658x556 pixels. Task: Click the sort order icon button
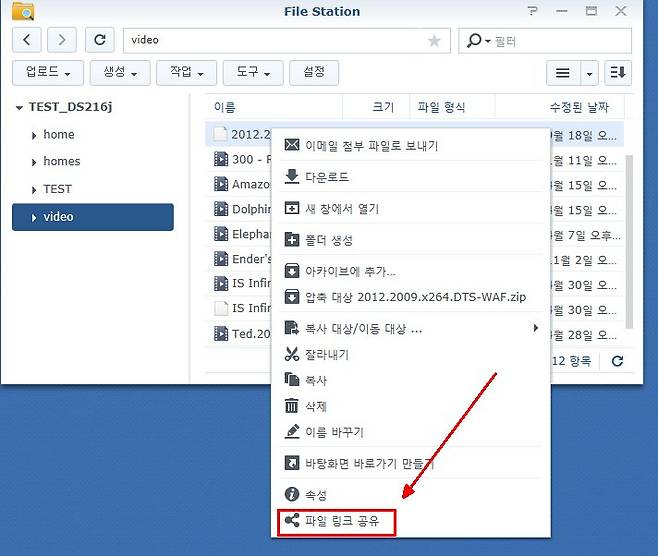click(x=618, y=73)
